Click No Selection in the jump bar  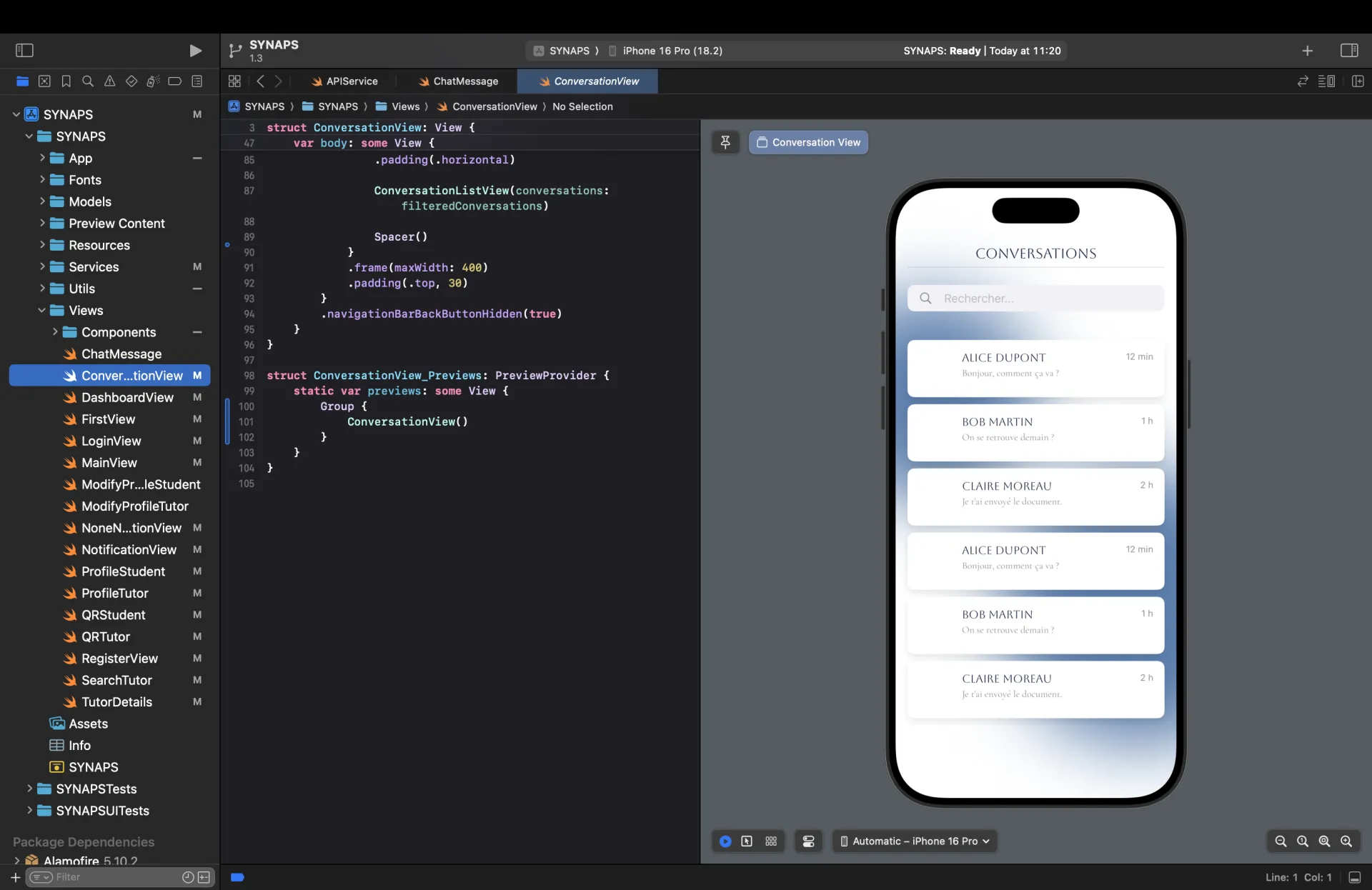582,106
